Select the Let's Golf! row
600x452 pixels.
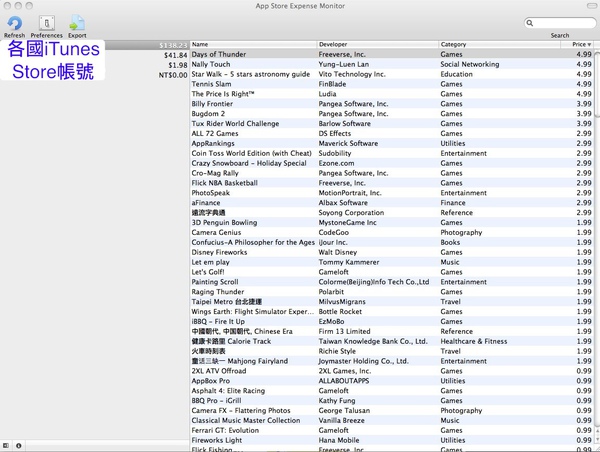[391, 272]
